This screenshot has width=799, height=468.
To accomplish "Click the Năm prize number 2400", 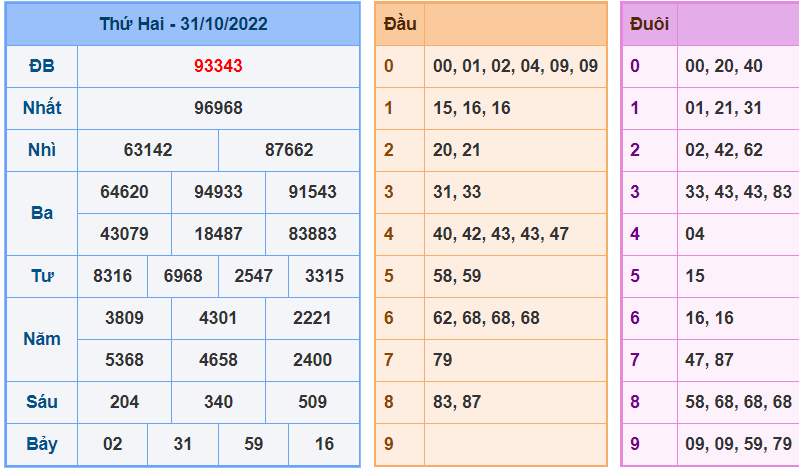I will click(x=312, y=359).
